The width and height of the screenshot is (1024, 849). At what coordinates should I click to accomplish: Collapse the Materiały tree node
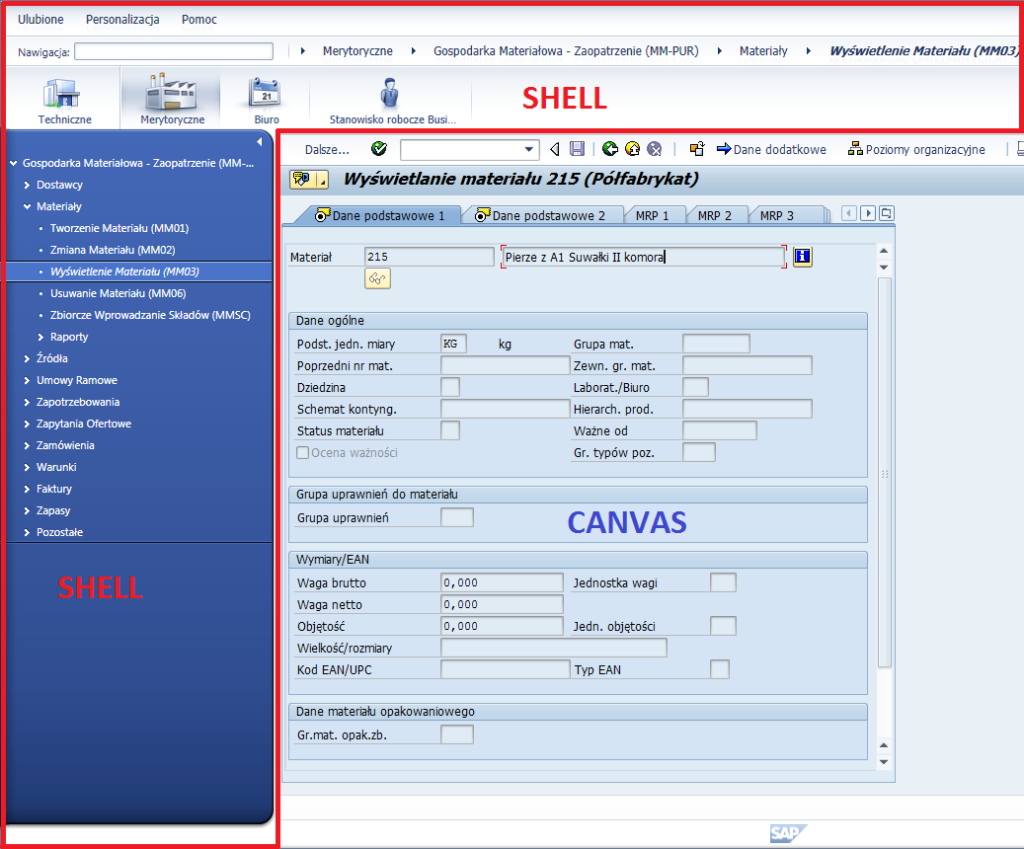click(27, 207)
